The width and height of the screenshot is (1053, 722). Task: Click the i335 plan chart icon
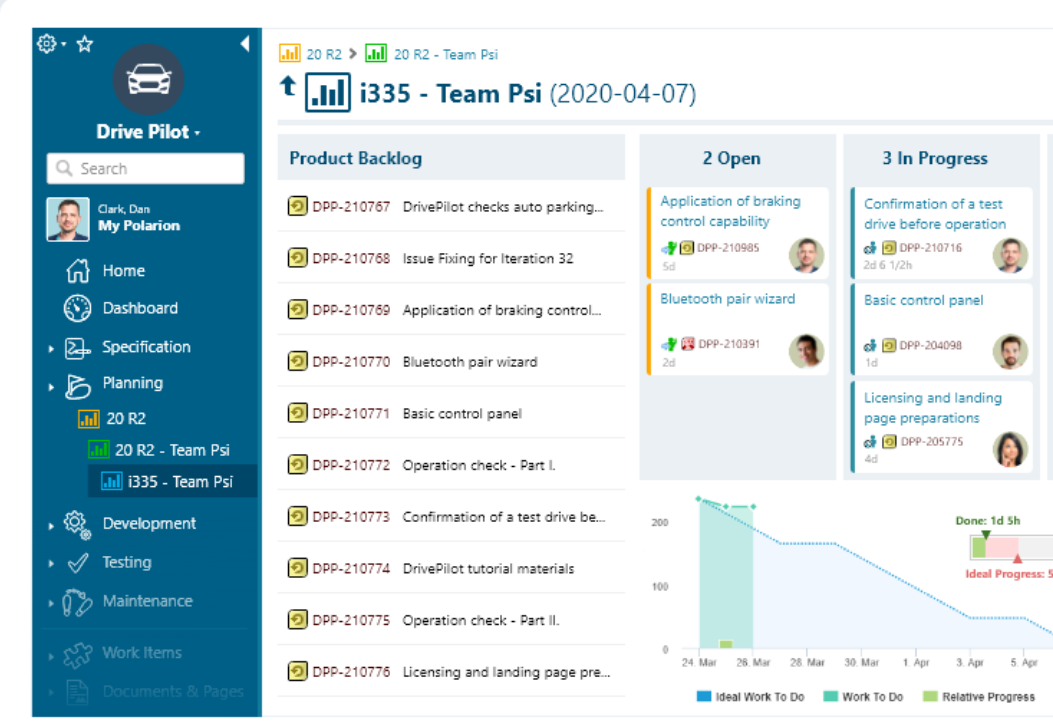click(x=328, y=92)
